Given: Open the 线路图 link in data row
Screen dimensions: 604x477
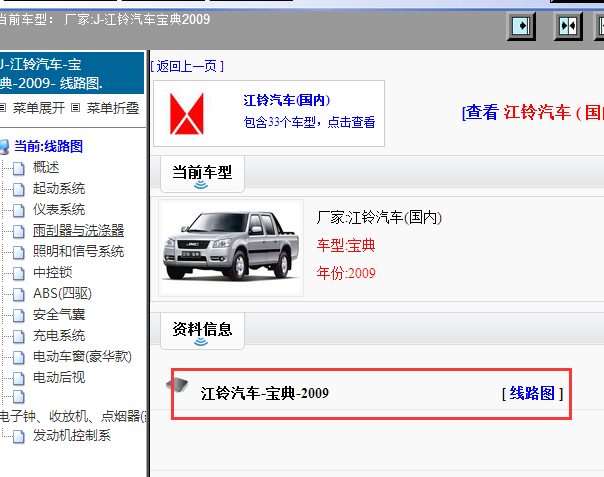Looking at the screenshot, I should click(x=532, y=393).
